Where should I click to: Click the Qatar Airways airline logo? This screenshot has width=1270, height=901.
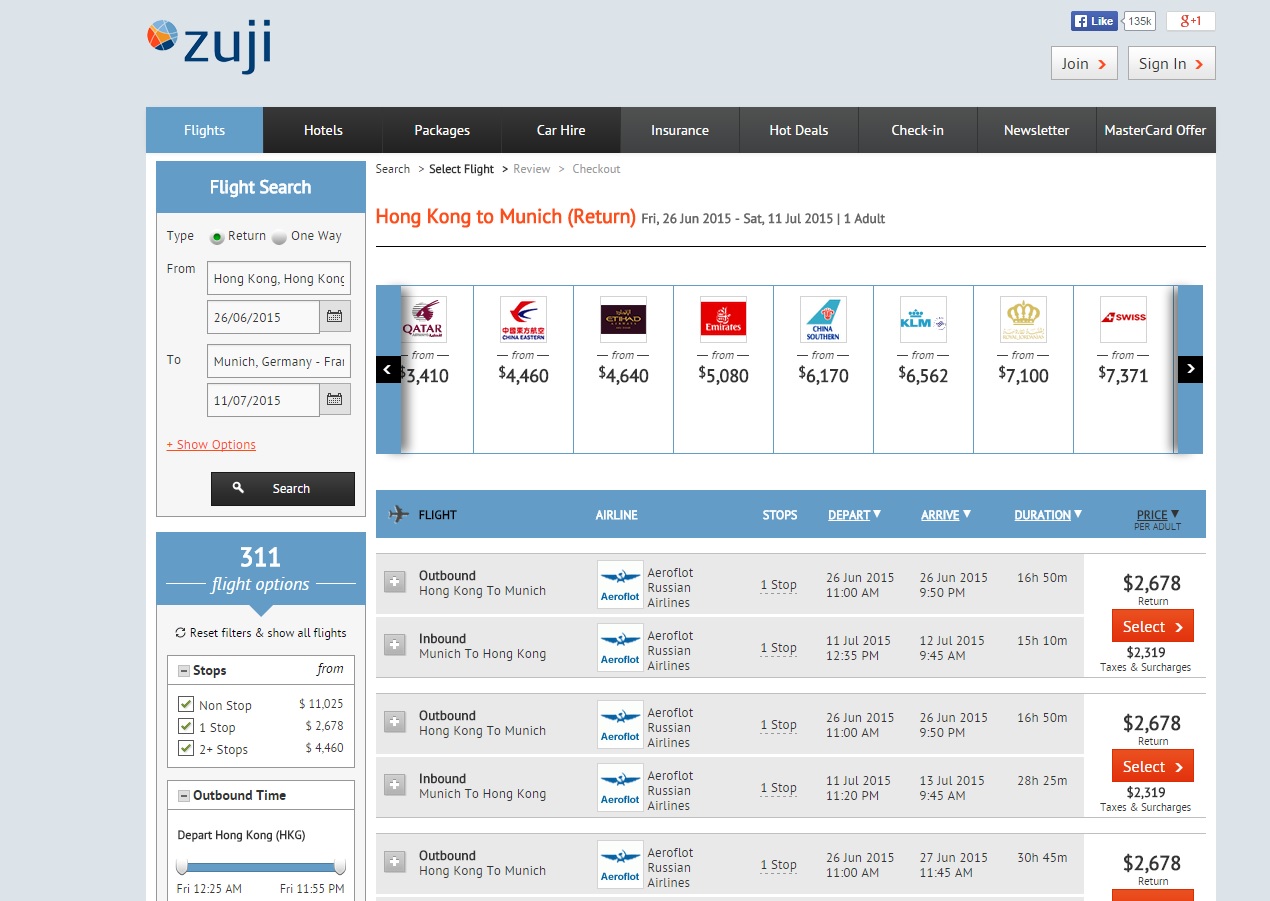[x=423, y=320]
